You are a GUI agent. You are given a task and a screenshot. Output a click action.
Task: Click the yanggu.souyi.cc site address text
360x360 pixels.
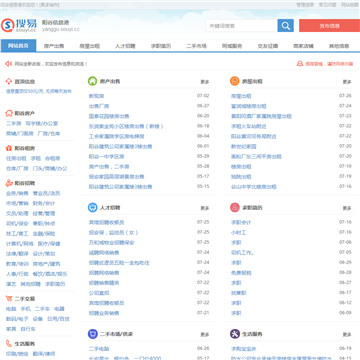(x=61, y=29)
